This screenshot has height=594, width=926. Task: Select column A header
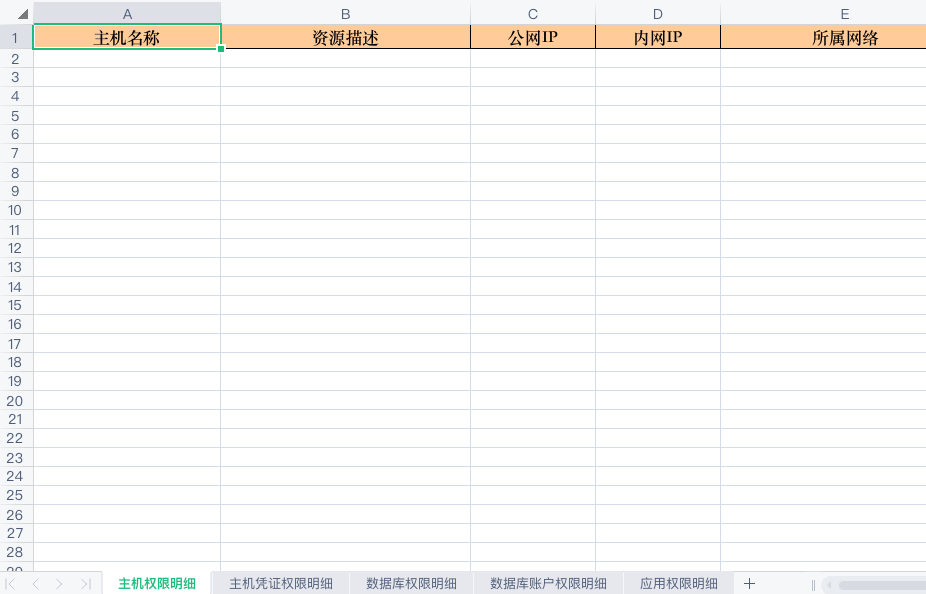pos(127,14)
